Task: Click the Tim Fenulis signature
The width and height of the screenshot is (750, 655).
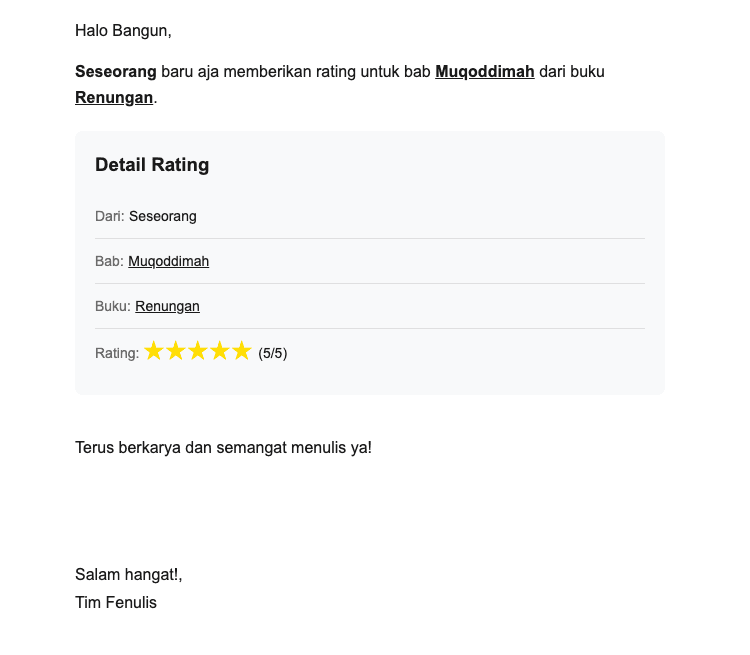Action: coord(116,602)
